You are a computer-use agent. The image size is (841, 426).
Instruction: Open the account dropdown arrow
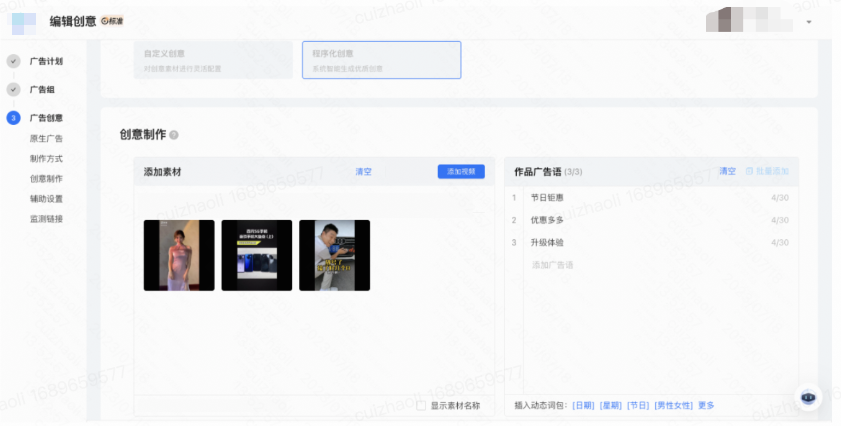coord(809,22)
